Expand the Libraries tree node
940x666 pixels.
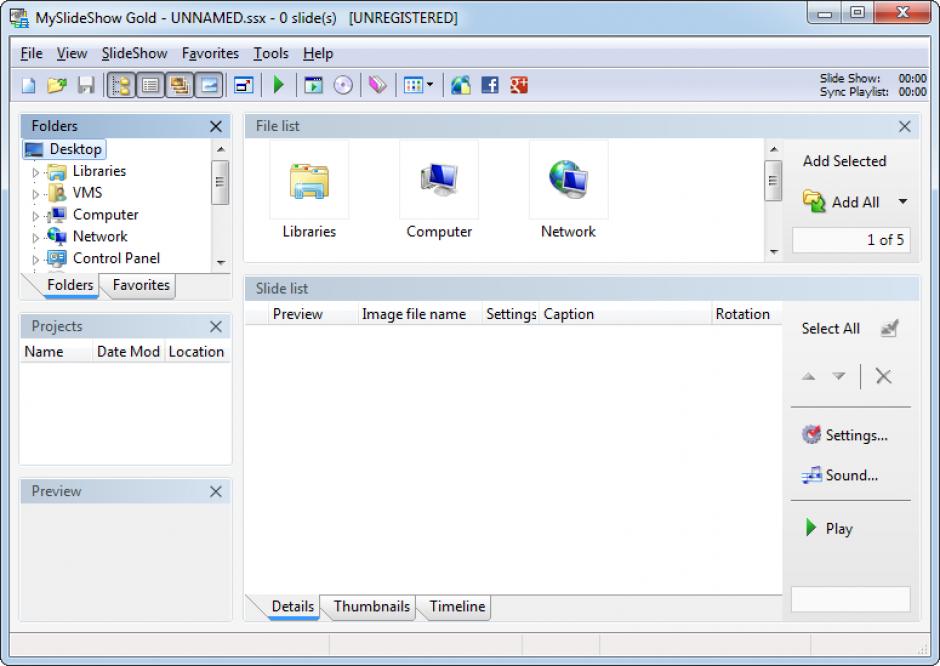click(x=35, y=173)
